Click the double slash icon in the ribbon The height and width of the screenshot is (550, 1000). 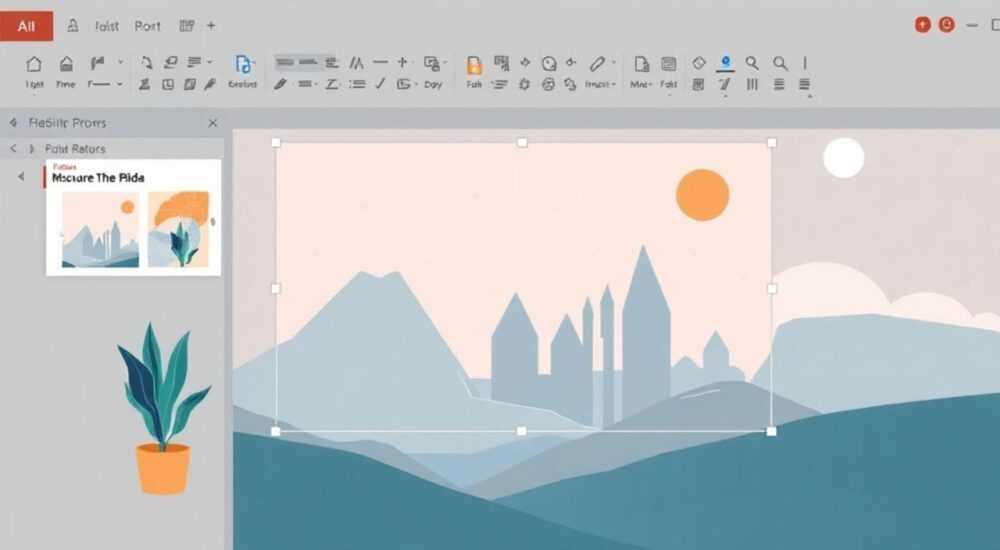click(x=356, y=63)
